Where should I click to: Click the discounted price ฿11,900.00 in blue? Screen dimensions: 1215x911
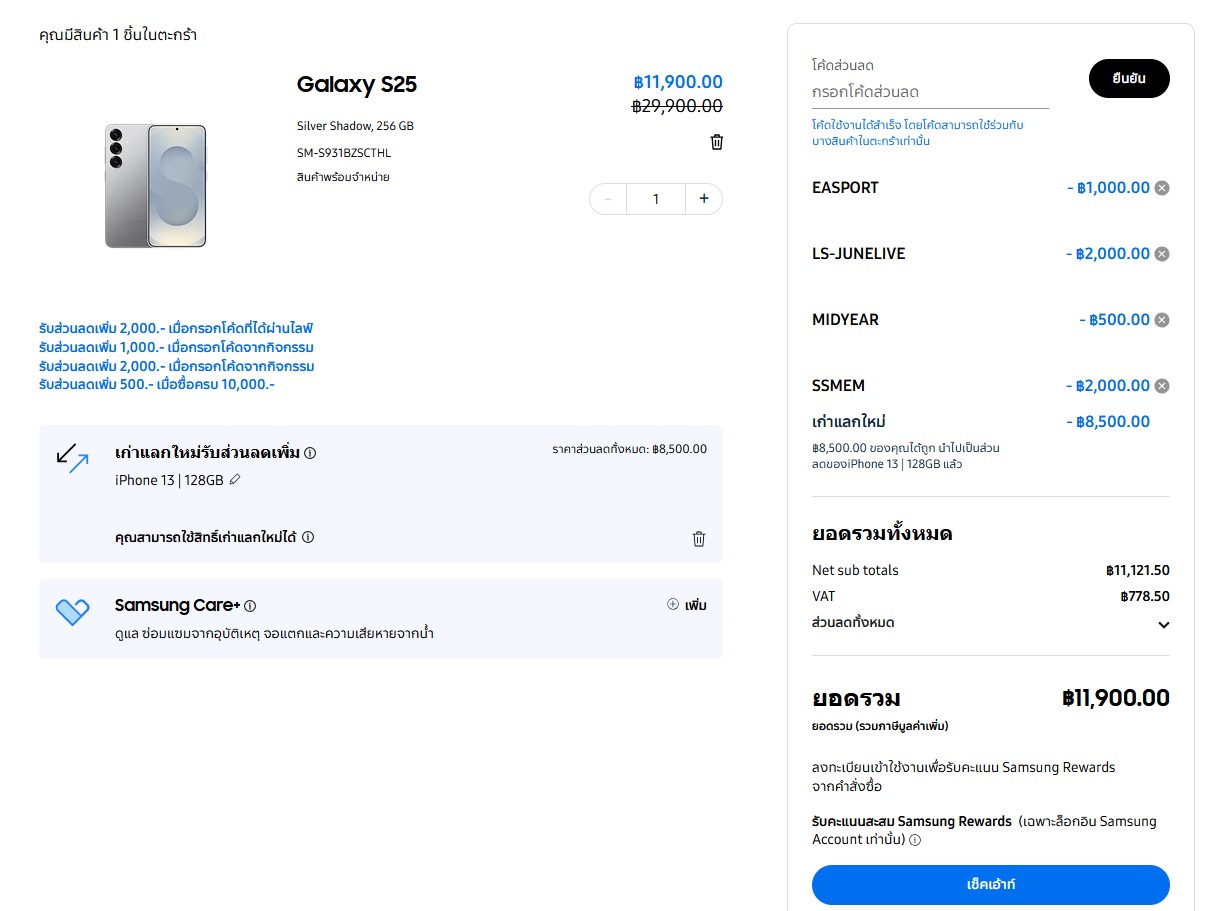(x=678, y=82)
